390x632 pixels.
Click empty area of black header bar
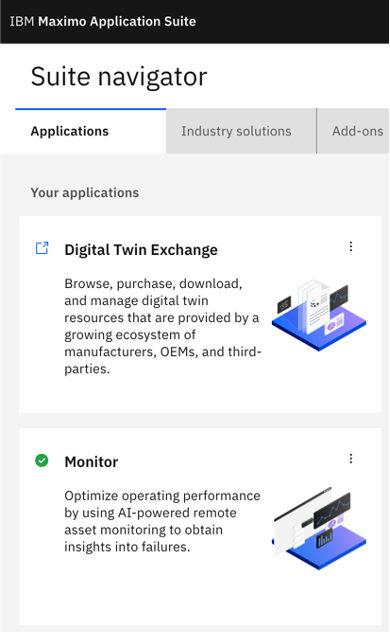pos(292,21)
